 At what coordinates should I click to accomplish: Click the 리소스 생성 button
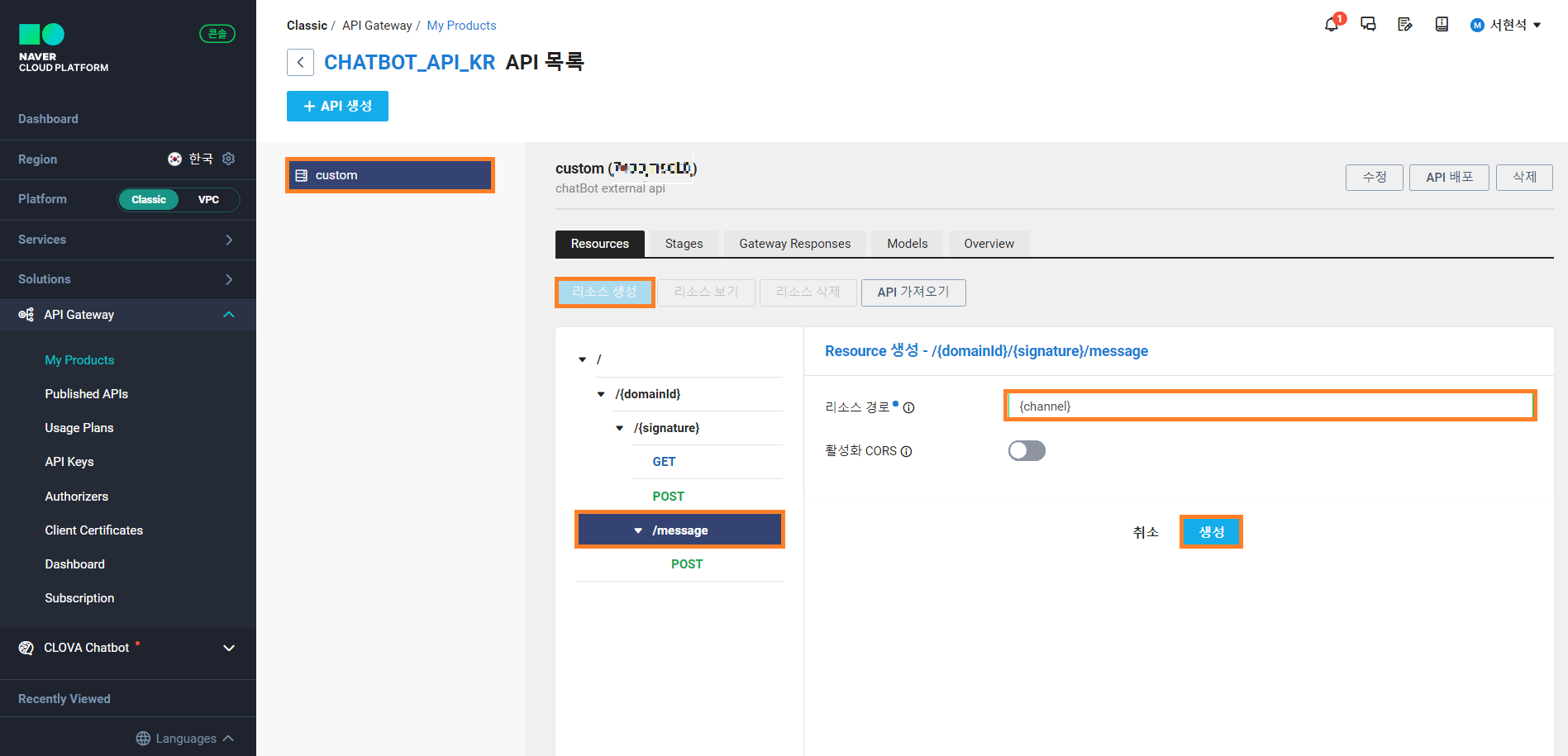point(605,292)
